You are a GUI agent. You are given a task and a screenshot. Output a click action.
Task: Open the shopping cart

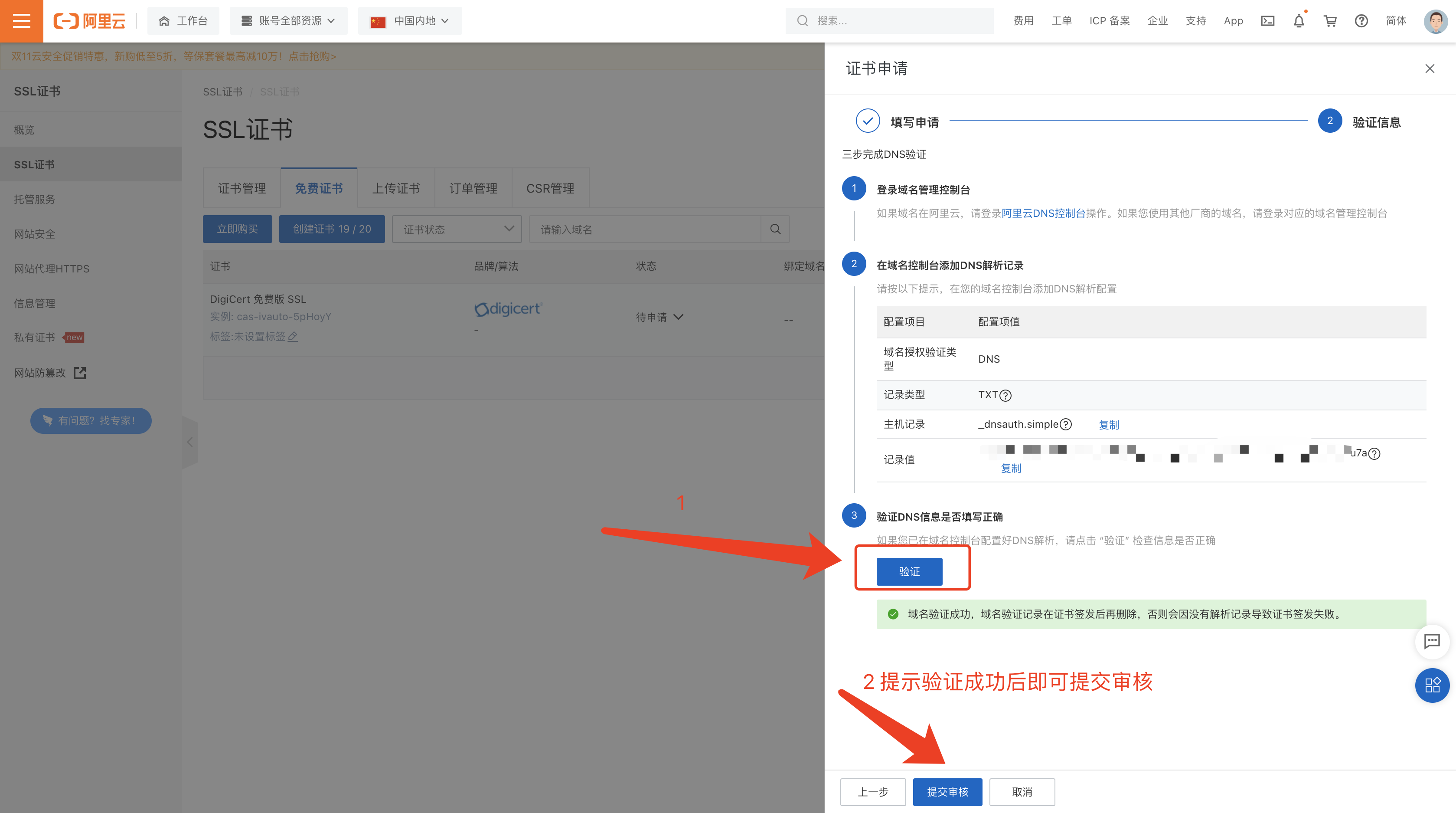pos(1330,21)
